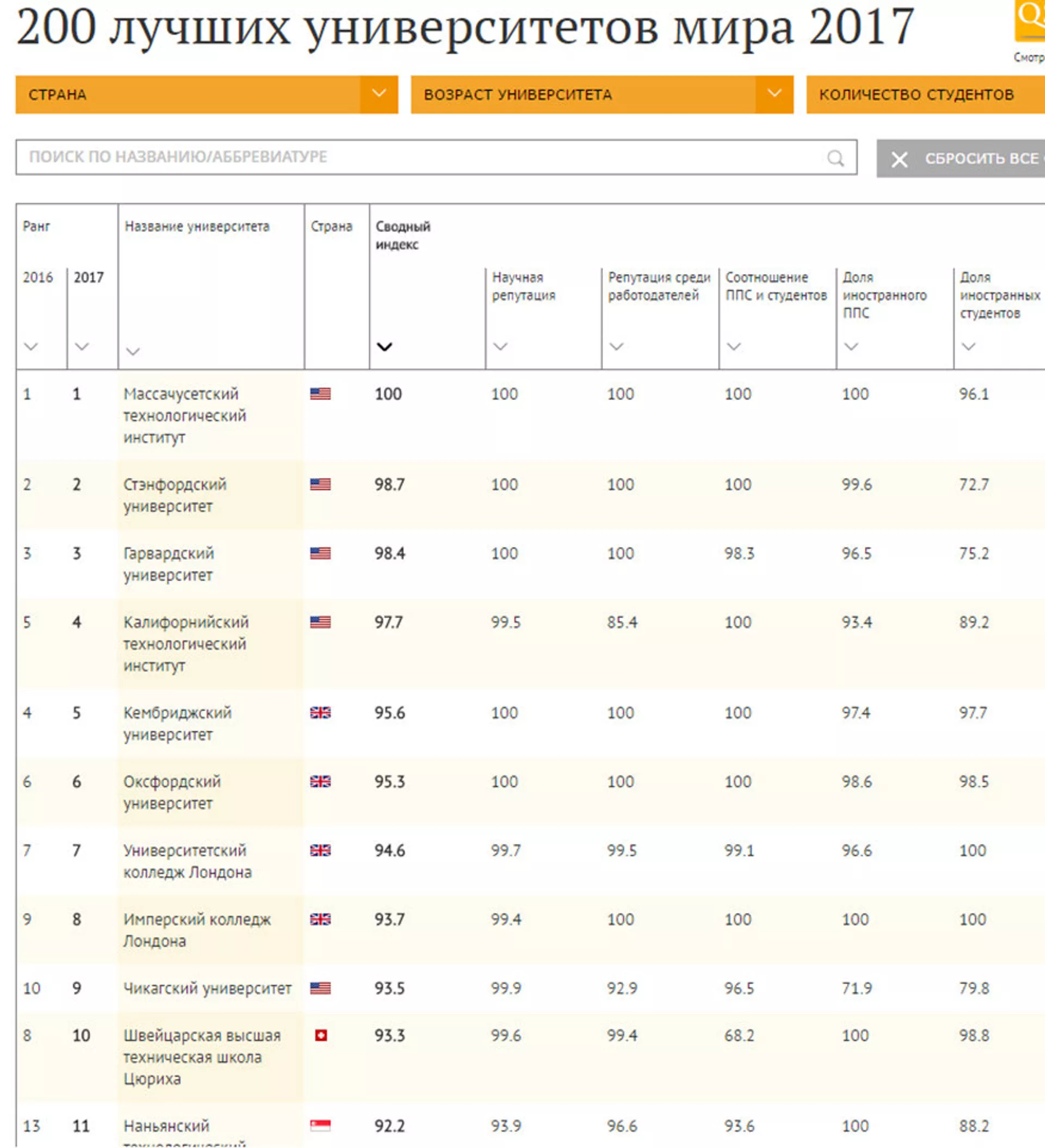Open Калифорнийский технологический институт link
Viewport: 1045px width, 1148px height.
click(186, 644)
